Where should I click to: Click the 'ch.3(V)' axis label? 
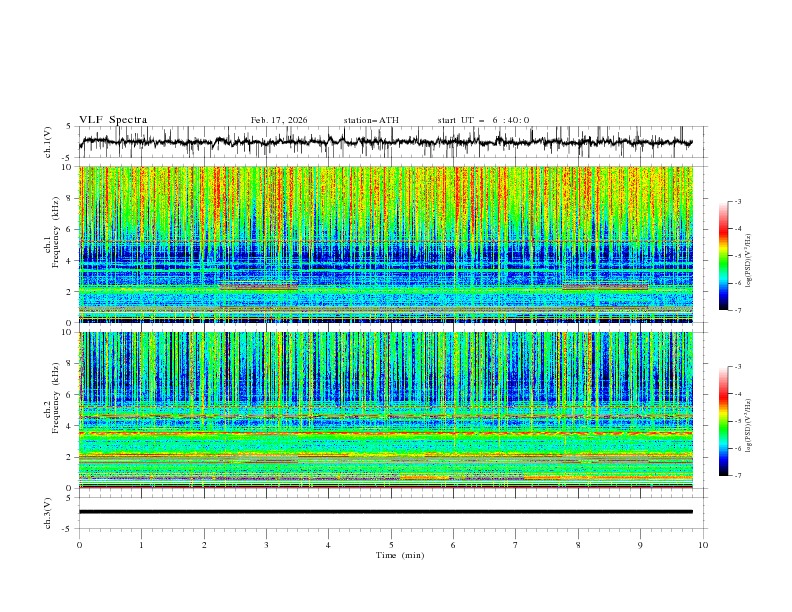click(48, 514)
